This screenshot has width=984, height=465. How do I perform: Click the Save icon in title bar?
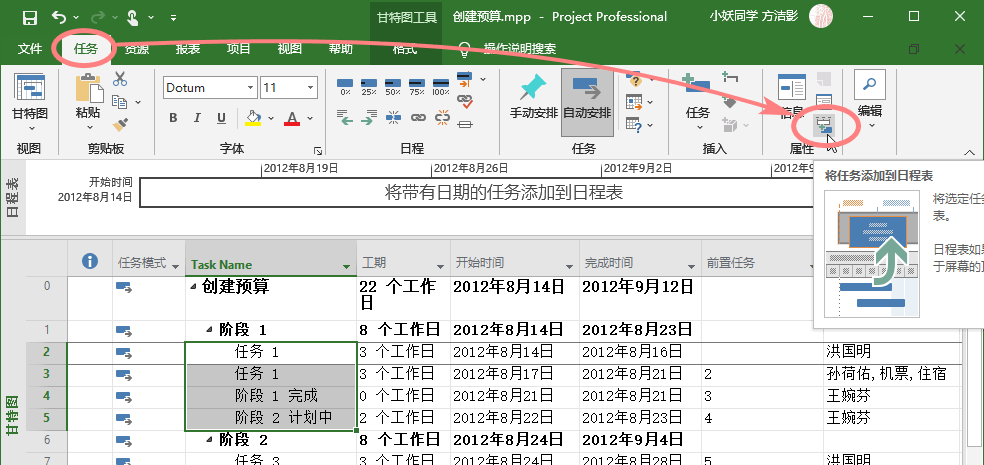tap(29, 18)
